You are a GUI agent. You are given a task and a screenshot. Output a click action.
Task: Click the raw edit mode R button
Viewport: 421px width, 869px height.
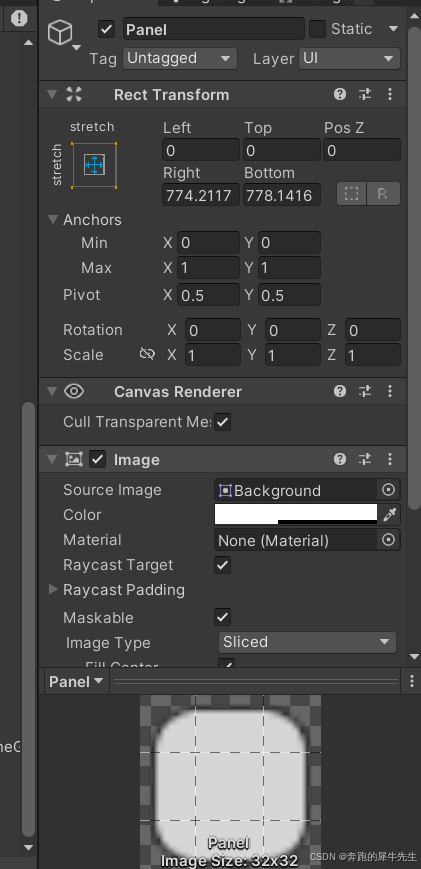[383, 195]
